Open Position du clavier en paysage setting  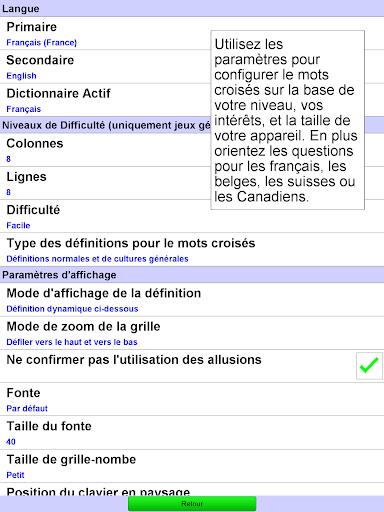[192, 489]
